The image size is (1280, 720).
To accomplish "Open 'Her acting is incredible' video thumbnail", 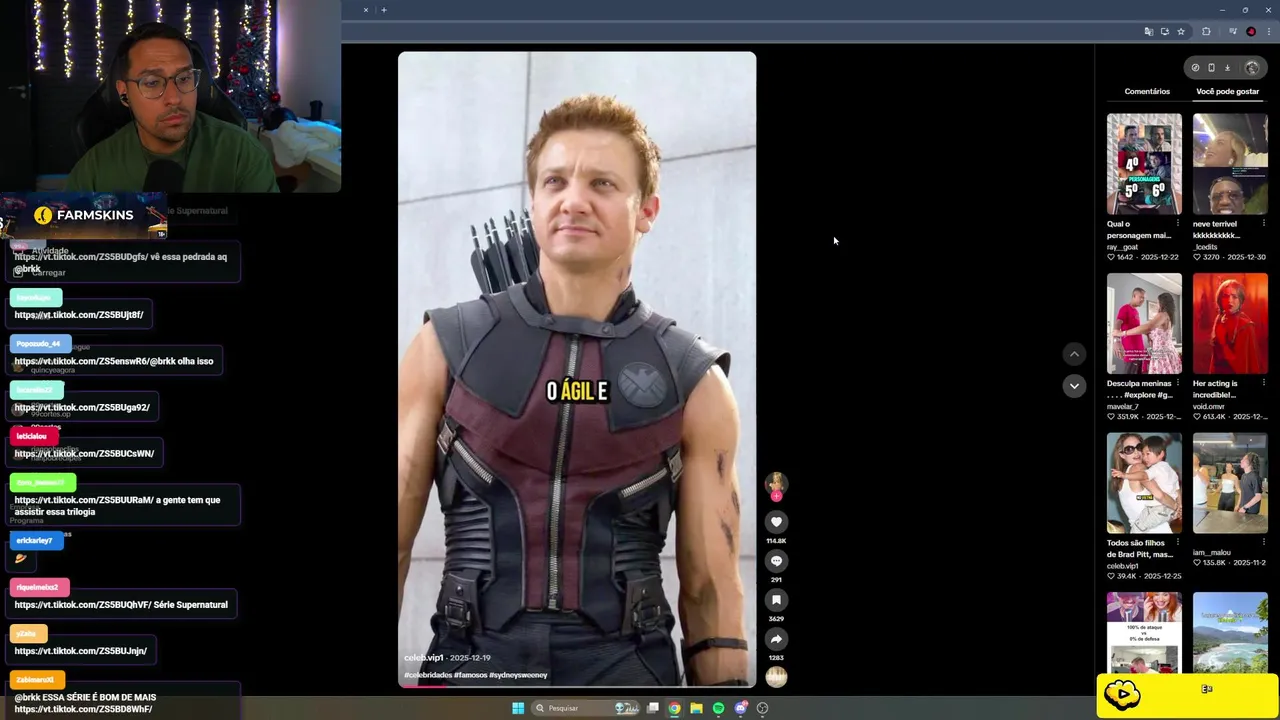I will [x=1230, y=323].
